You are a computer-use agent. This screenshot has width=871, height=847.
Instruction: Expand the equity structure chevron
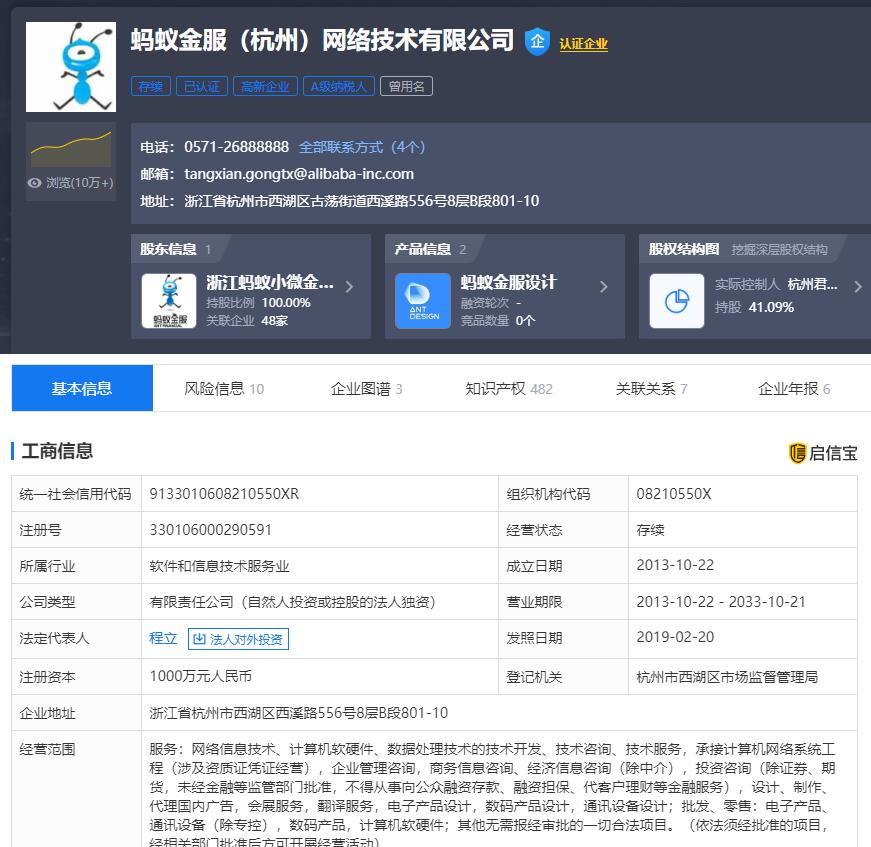click(857, 287)
